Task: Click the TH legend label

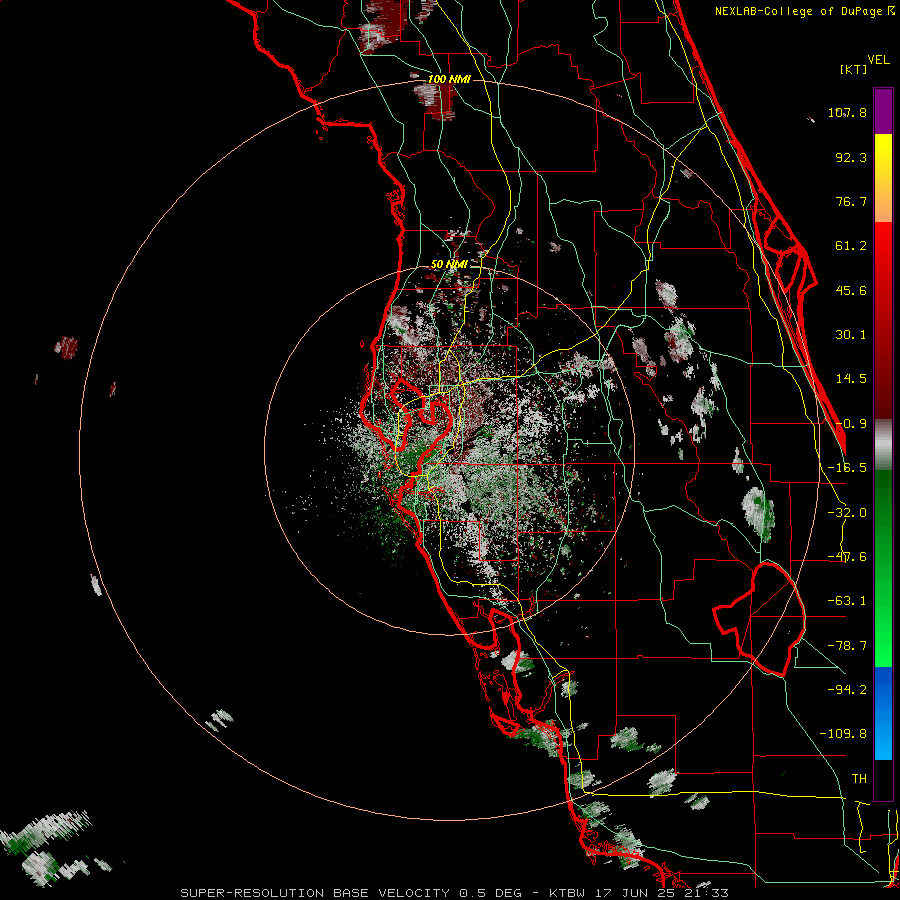Action: (859, 778)
